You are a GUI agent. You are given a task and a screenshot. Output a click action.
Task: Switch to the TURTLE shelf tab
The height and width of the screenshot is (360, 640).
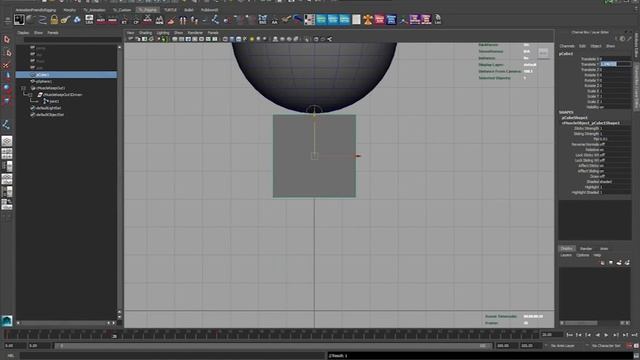pos(170,10)
